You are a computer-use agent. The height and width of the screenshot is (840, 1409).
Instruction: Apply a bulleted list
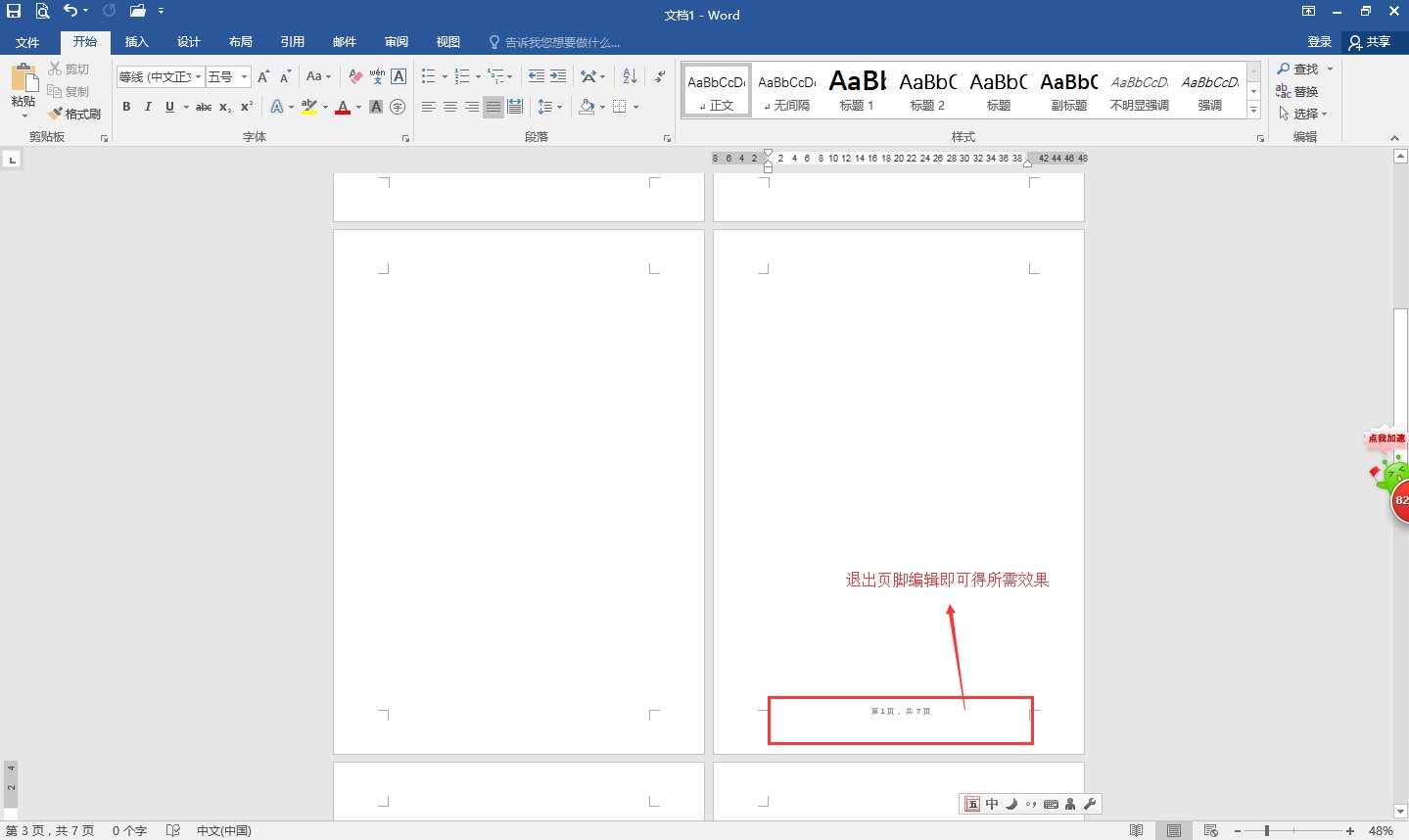[x=427, y=75]
